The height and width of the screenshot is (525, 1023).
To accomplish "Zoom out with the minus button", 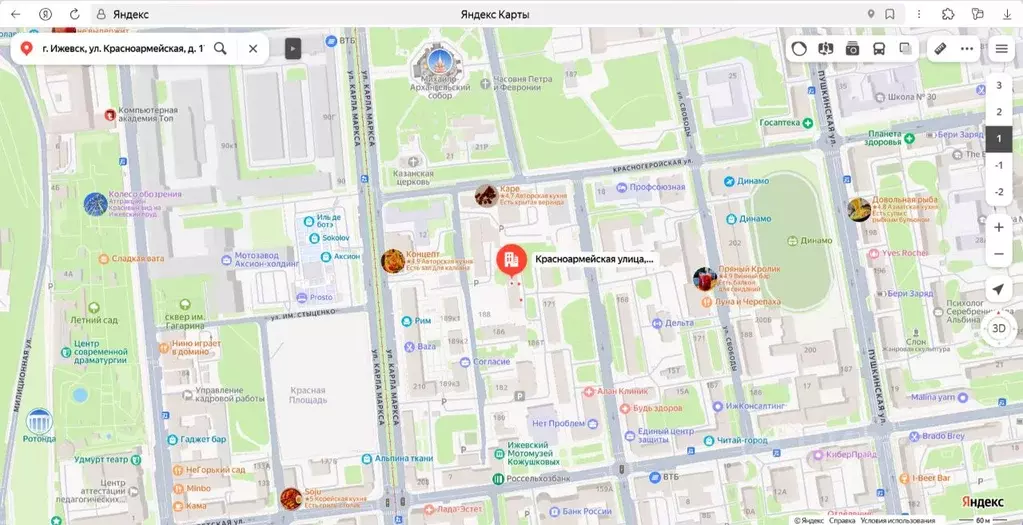I will [x=999, y=254].
